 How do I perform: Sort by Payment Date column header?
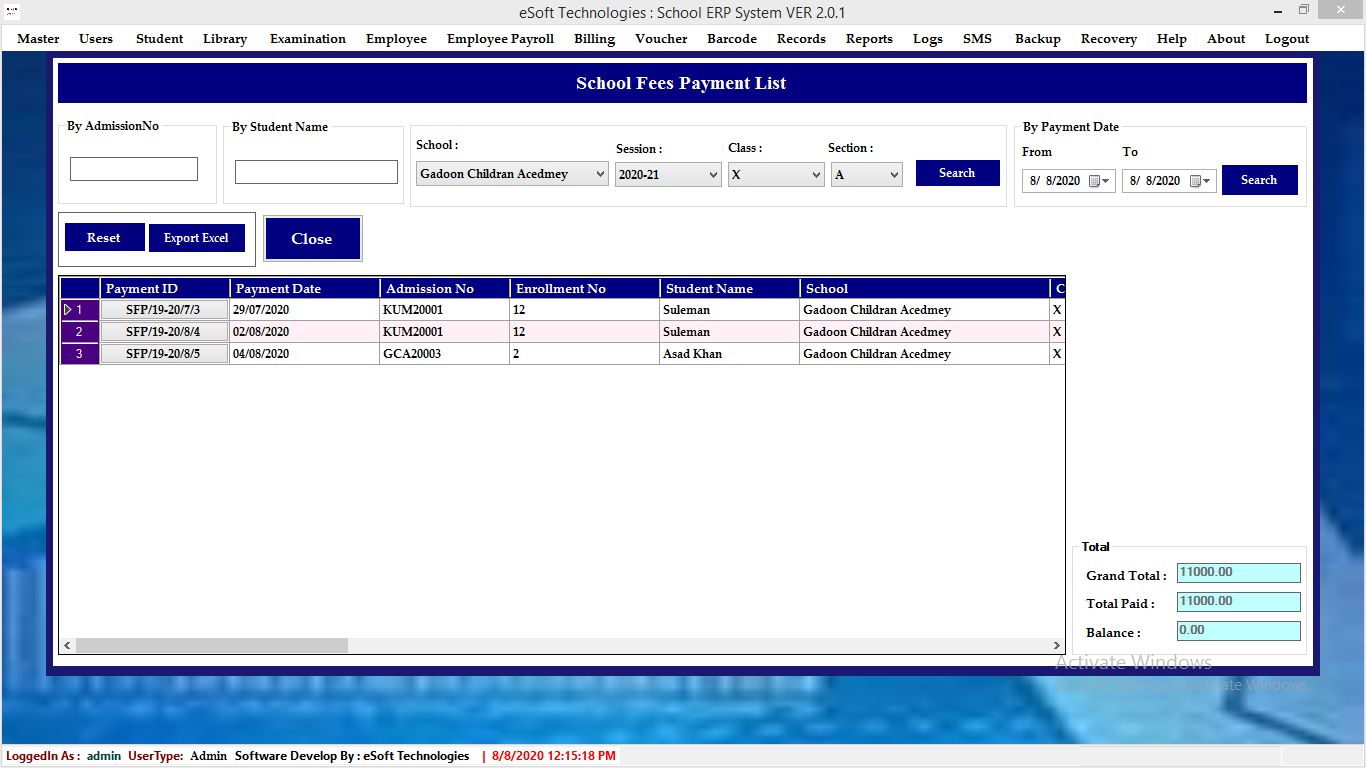(x=305, y=288)
